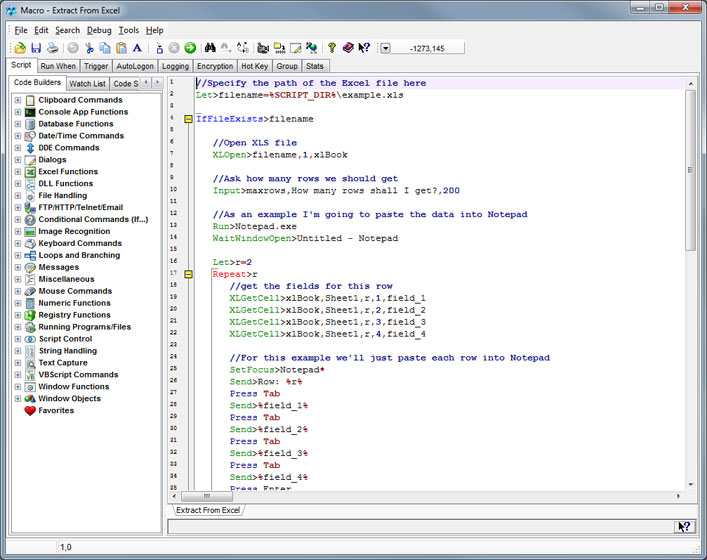Click the Print toolbar icon

(x=52, y=48)
